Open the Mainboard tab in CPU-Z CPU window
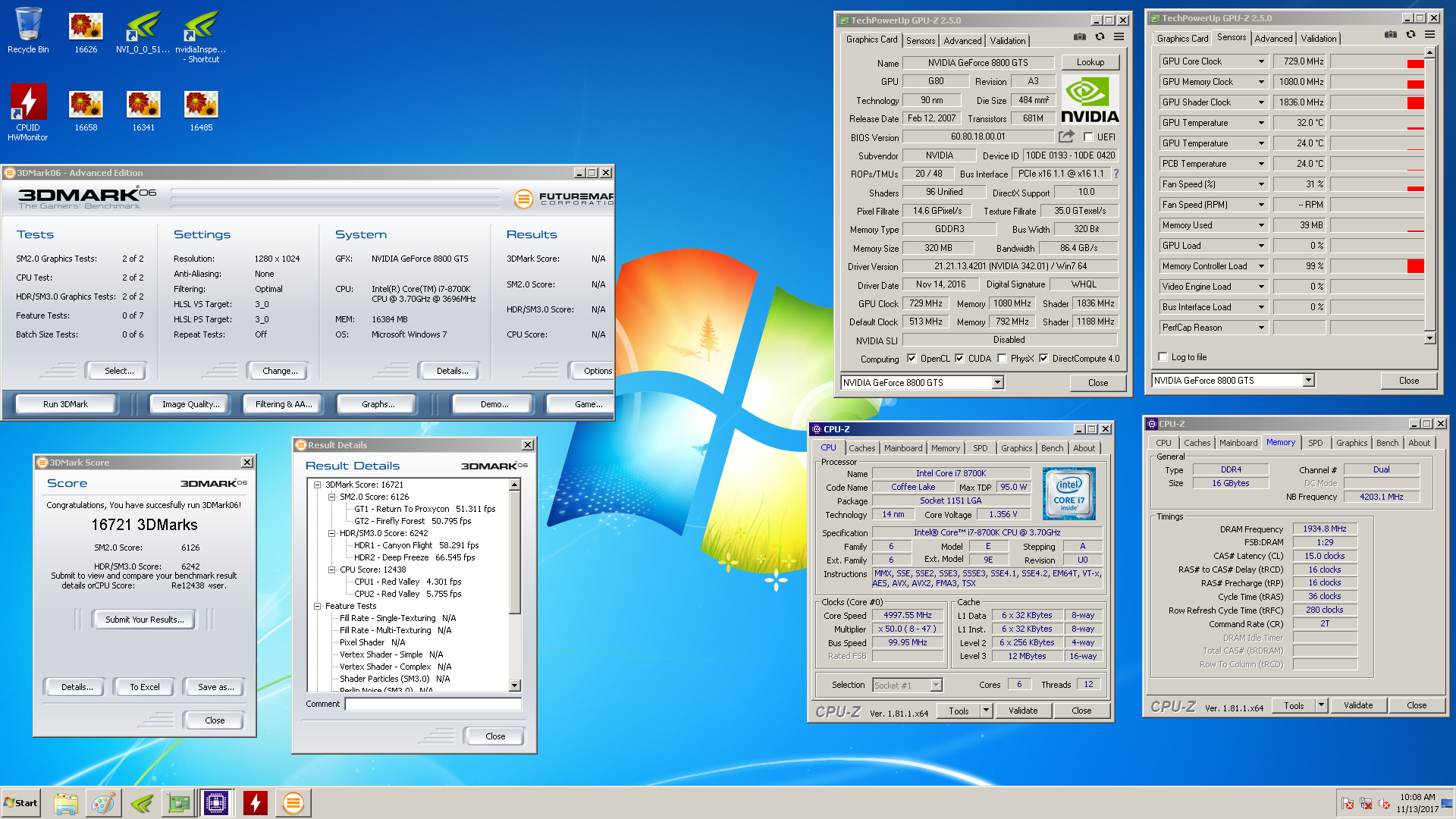The height and width of the screenshot is (819, 1456). (903, 448)
